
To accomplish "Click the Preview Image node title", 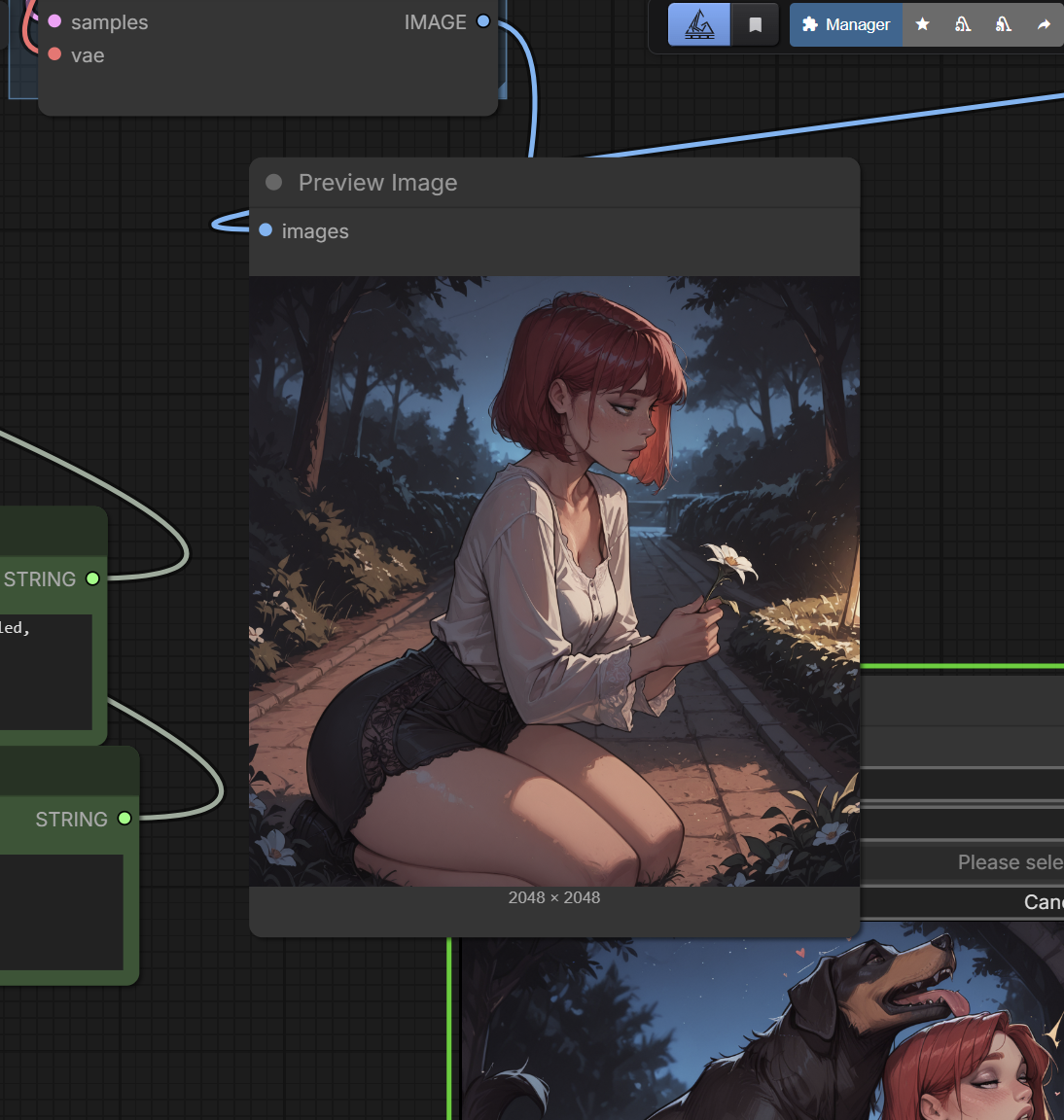I will (x=377, y=183).
